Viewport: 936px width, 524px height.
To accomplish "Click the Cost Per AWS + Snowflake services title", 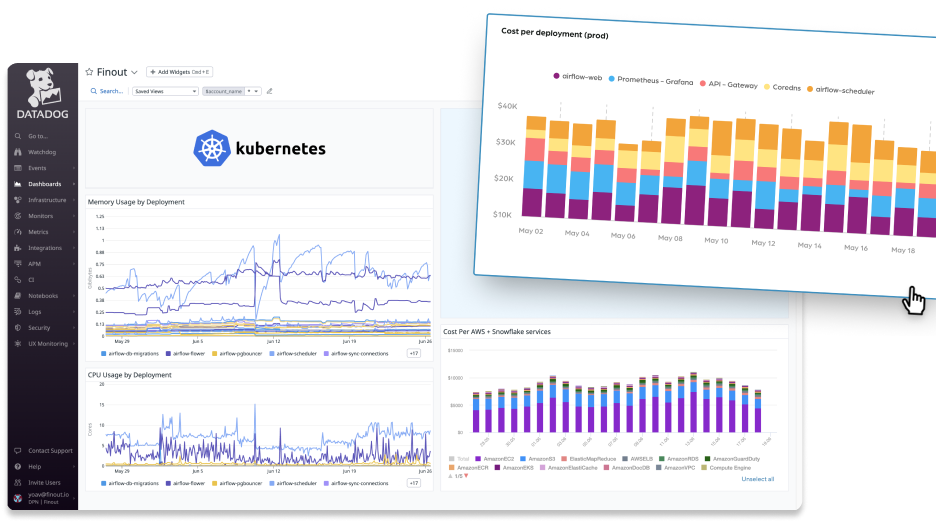I will click(497, 331).
